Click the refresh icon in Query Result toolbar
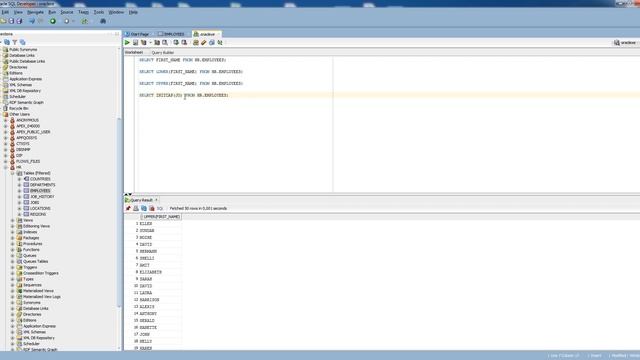Screen dimensions: 640x360 [144, 208]
